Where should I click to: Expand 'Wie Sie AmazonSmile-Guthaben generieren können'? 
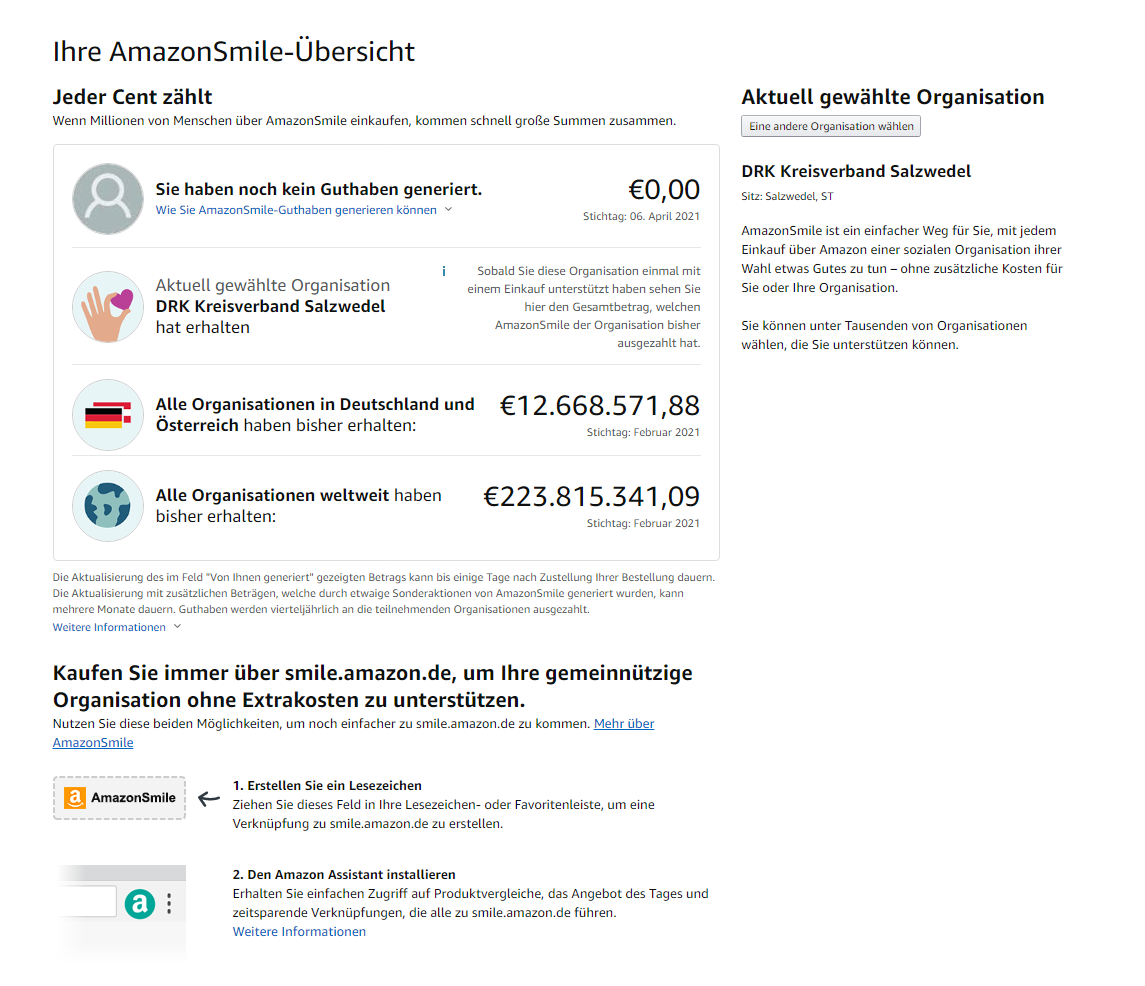coord(296,210)
